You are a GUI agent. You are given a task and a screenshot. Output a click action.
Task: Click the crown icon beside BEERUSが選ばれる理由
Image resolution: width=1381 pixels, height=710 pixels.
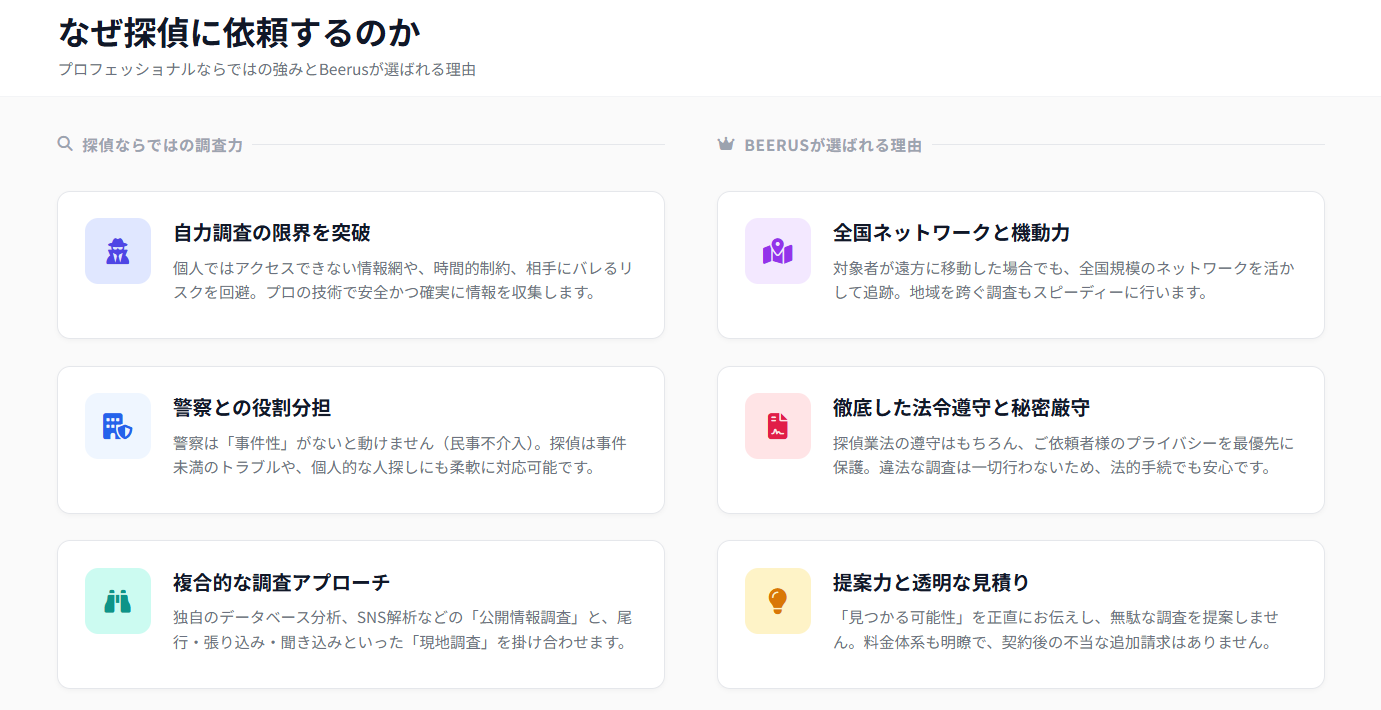click(726, 145)
